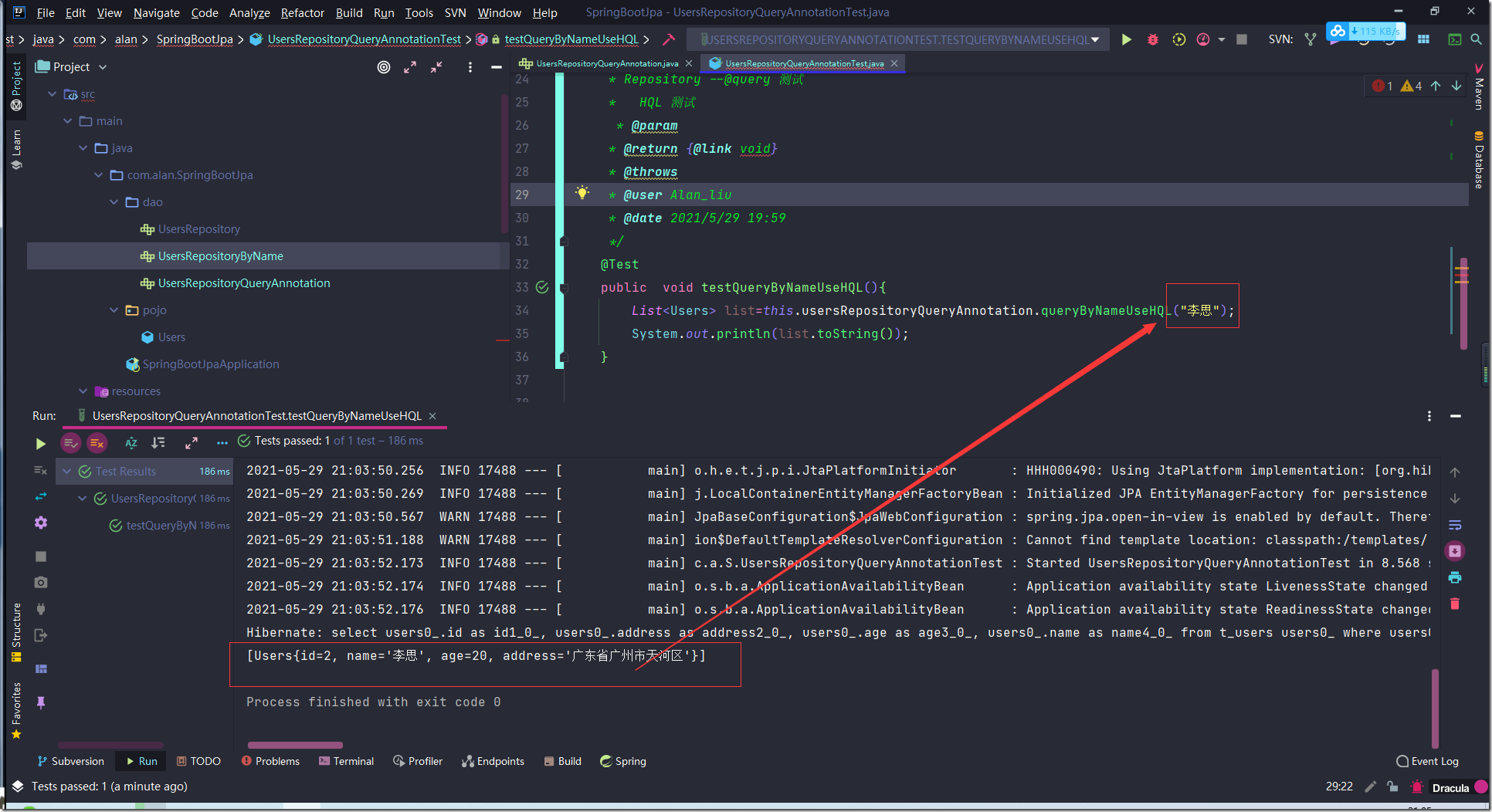Viewport: 1492px width, 812px height.
Task: Open Run panel settings gear
Action: tap(41, 523)
